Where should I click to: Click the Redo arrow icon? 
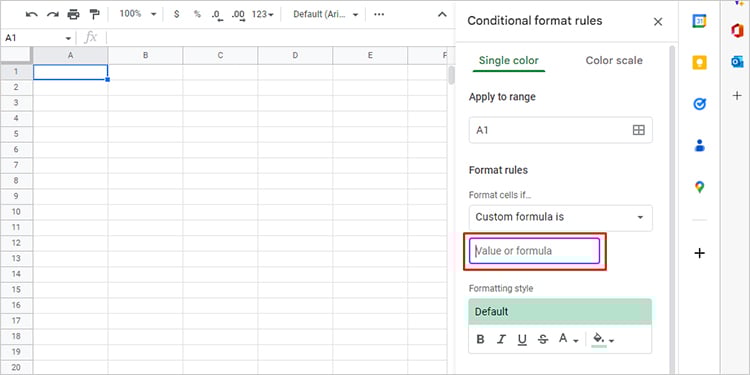coord(52,14)
